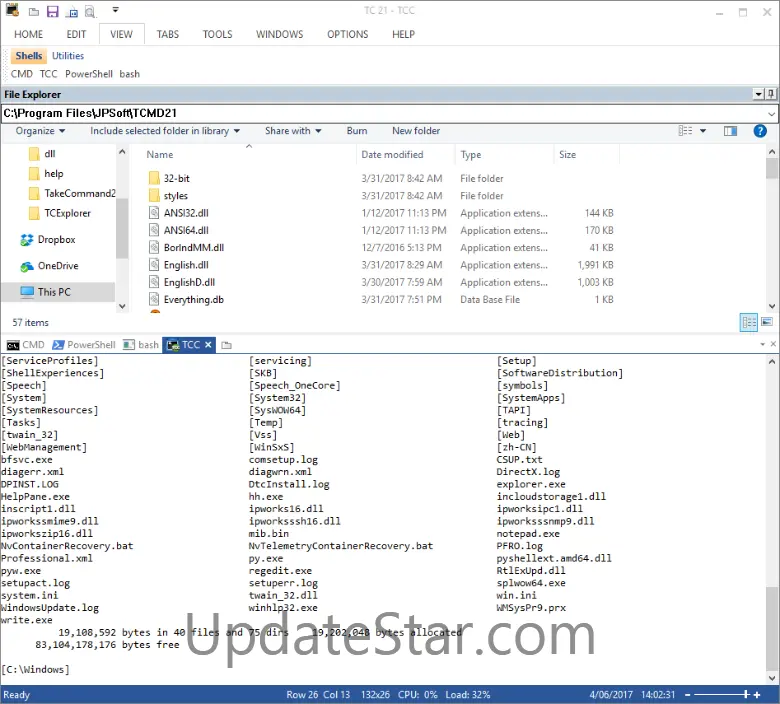Launch TCC from the Shells toolbar
The height and width of the screenshot is (704, 780).
click(49, 74)
